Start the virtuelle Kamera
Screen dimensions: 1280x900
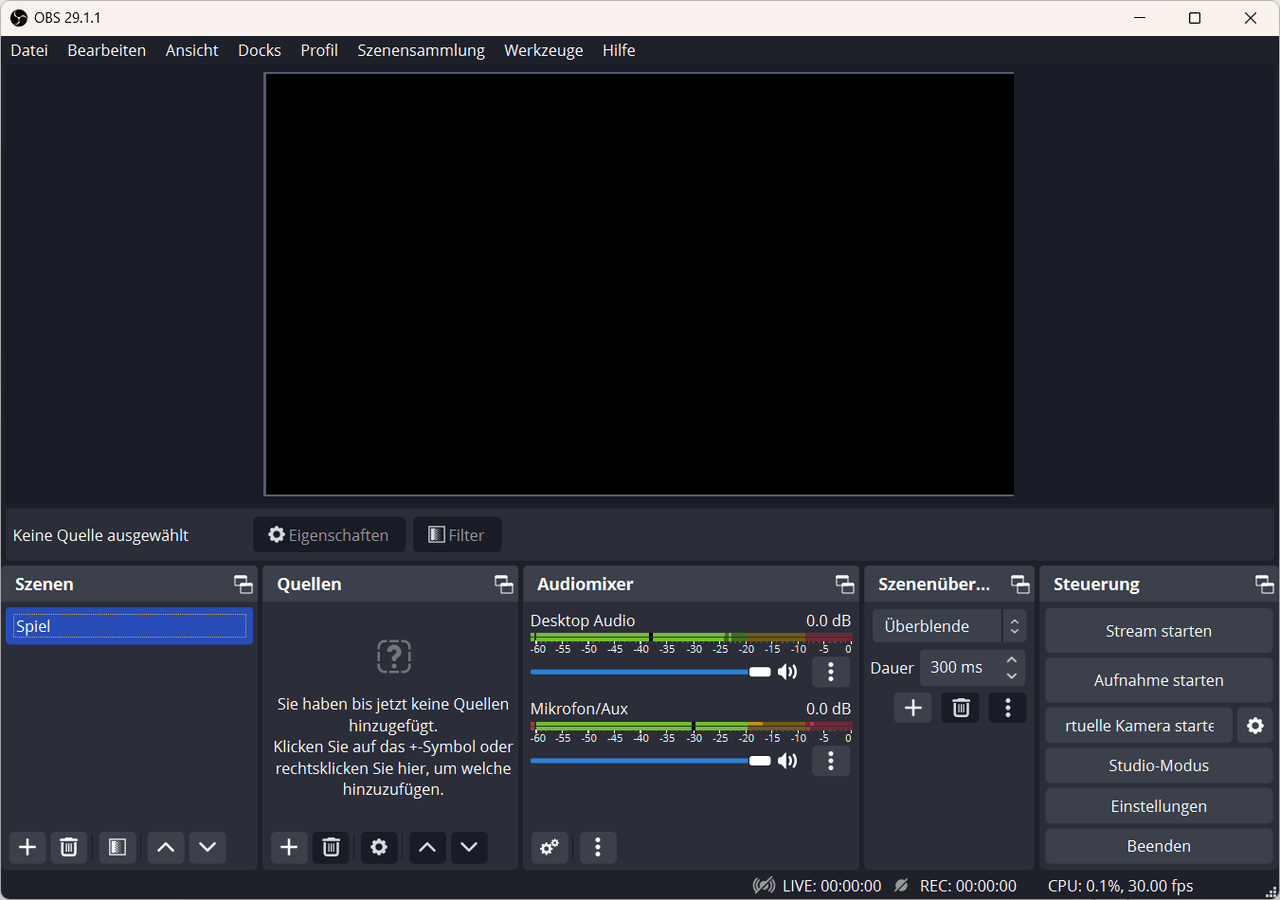[1139, 726]
